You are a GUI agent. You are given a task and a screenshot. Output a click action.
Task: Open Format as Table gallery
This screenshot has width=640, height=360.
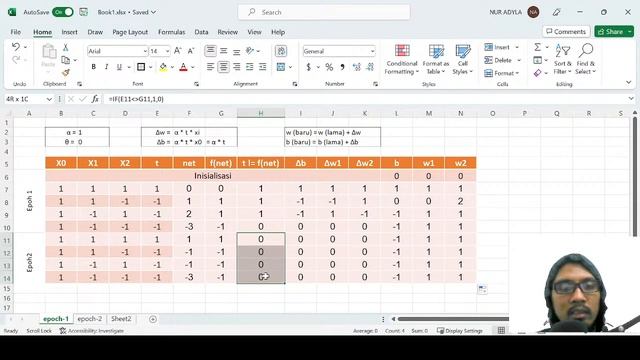(x=436, y=60)
